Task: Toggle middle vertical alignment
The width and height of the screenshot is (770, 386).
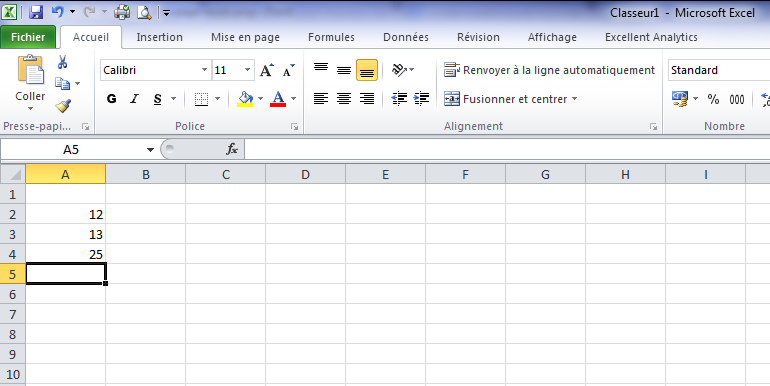Action: (x=344, y=70)
